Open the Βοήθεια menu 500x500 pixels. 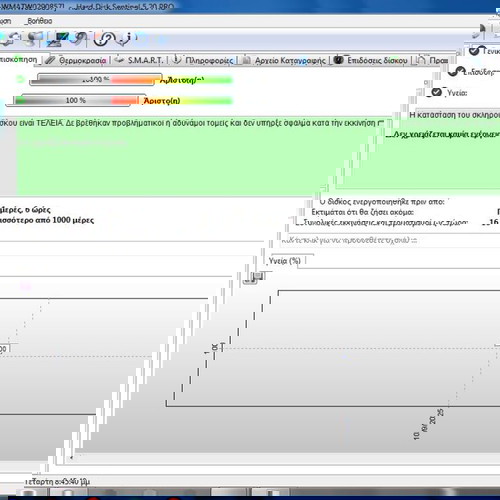pos(40,21)
